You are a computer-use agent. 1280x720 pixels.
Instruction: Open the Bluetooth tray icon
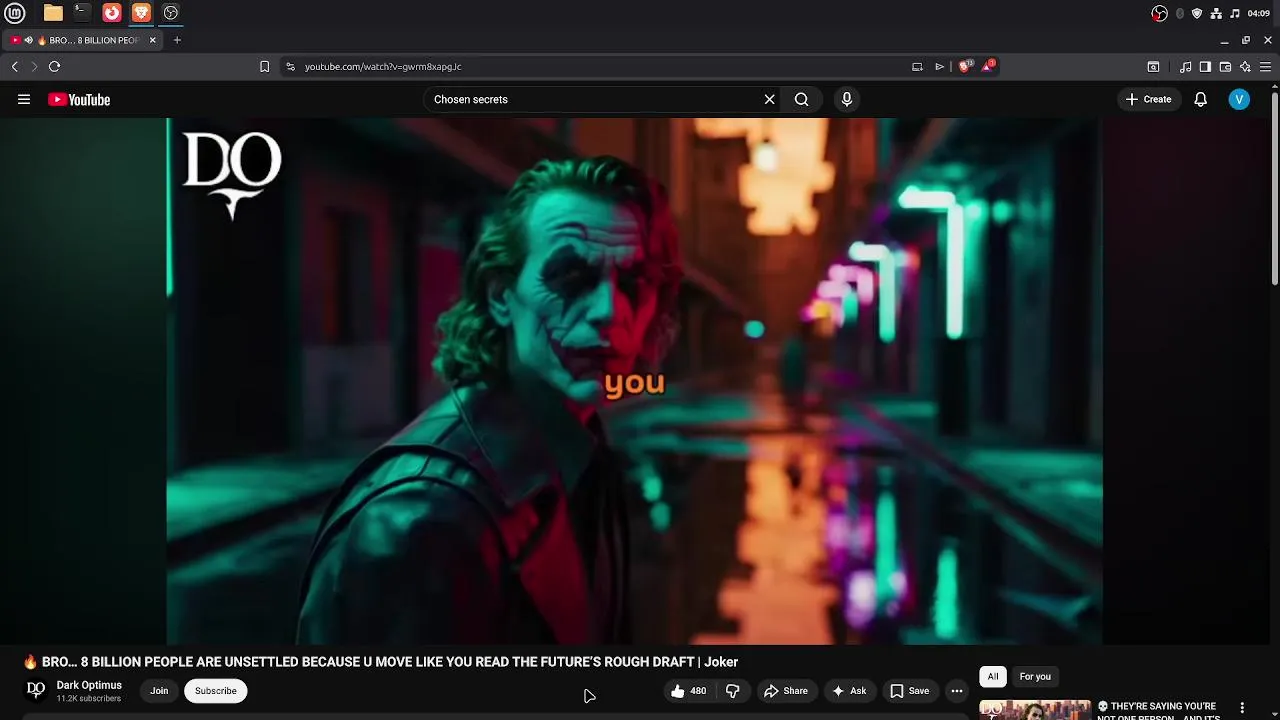[1179, 13]
